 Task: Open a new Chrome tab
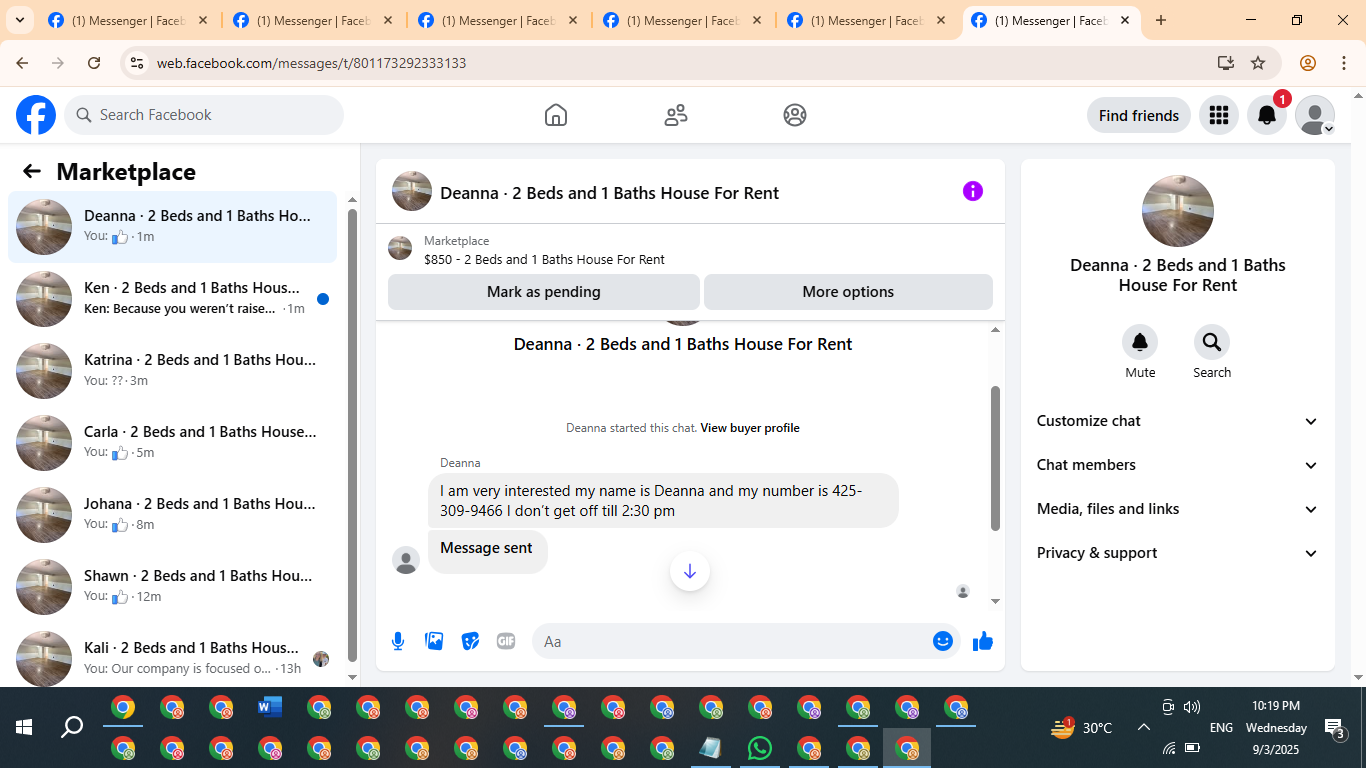click(x=1161, y=20)
